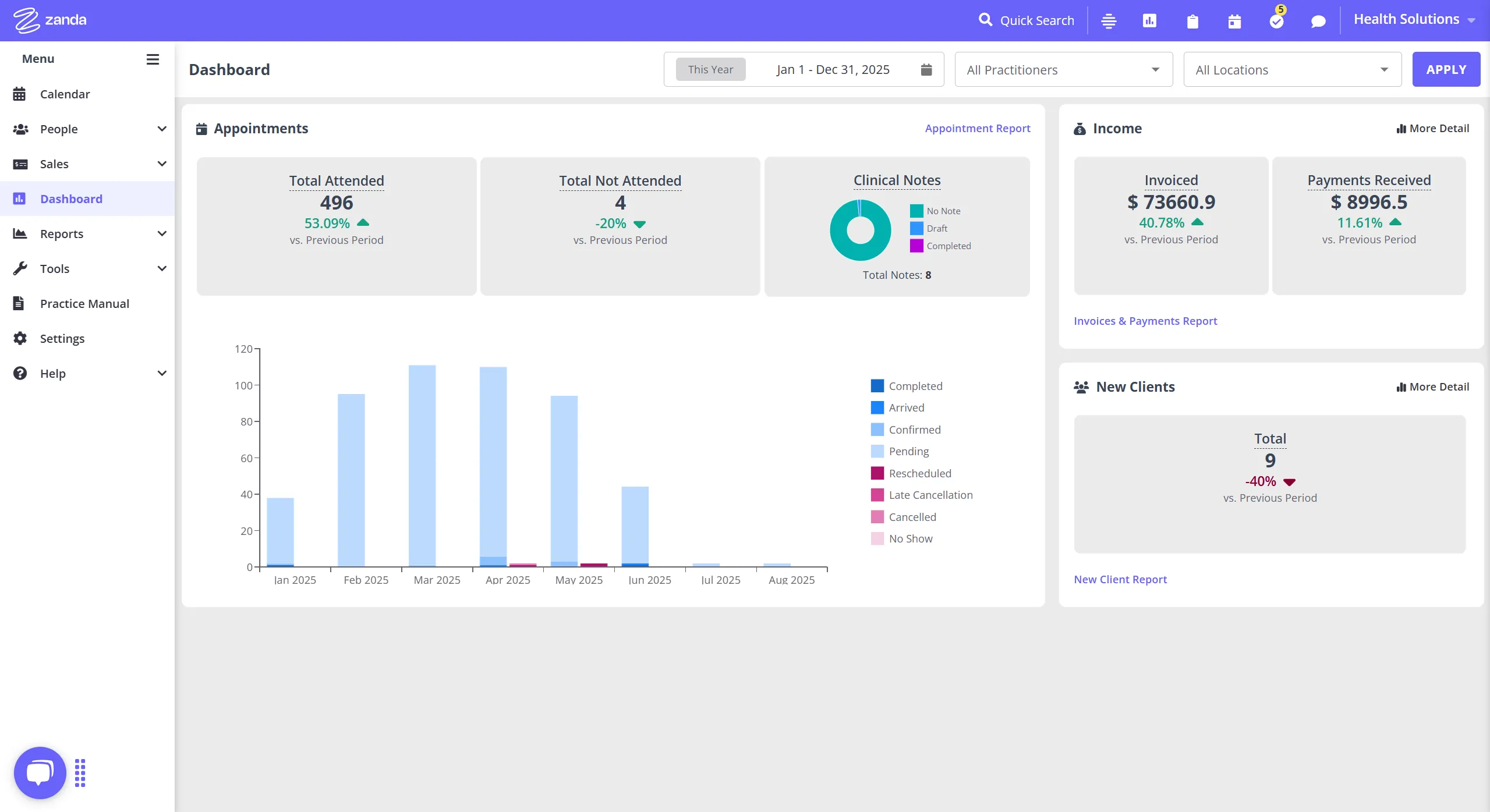
Task: Open the live chat widget at bottom left
Action: (39, 772)
